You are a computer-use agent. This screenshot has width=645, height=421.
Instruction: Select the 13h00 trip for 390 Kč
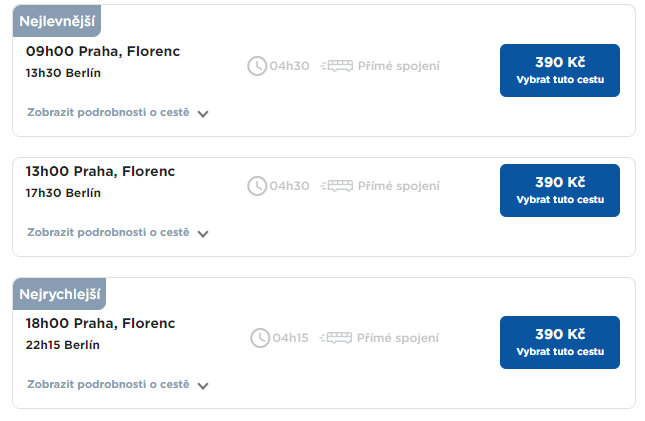point(560,190)
